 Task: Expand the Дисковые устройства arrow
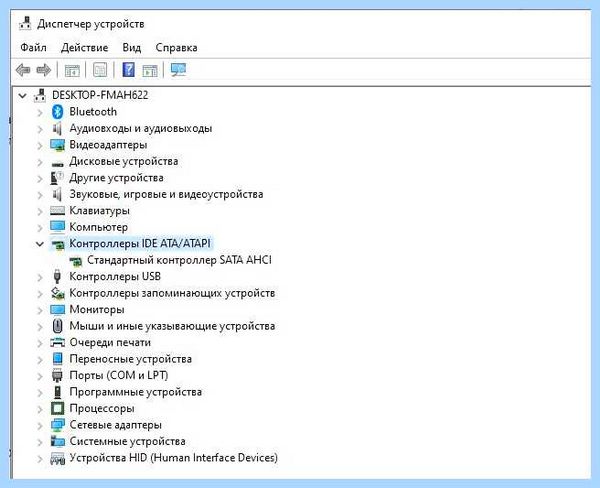tap(39, 162)
